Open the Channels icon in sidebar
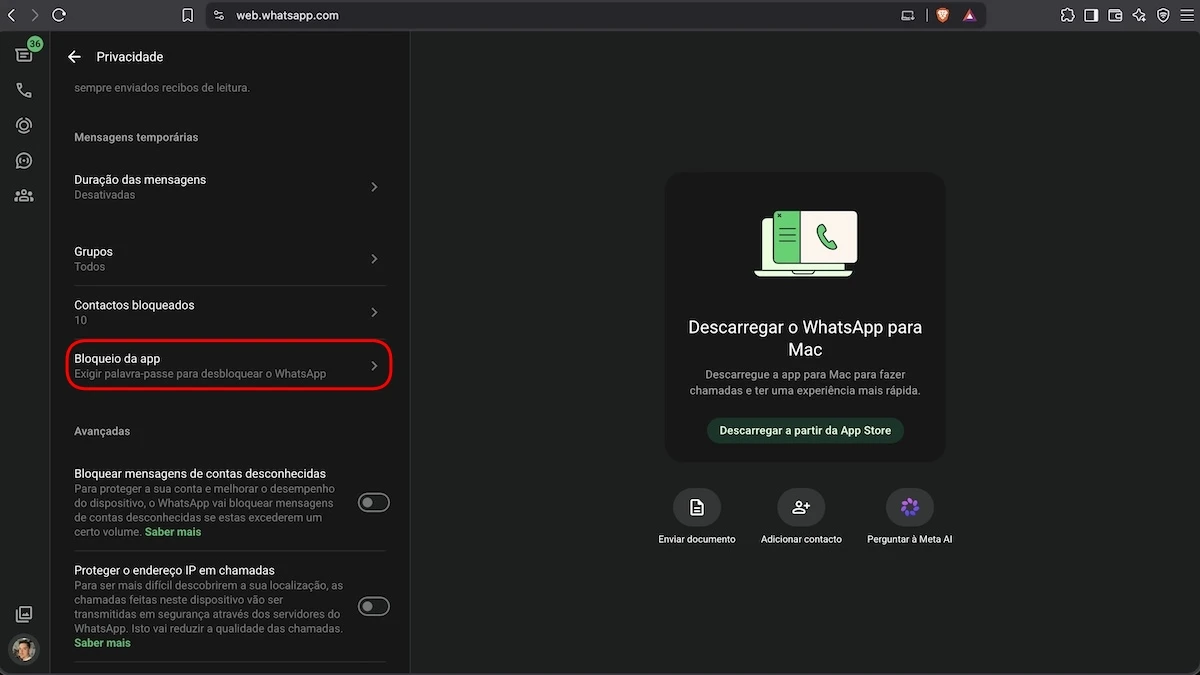Screen dimensions: 1200x675 click(x=24, y=160)
